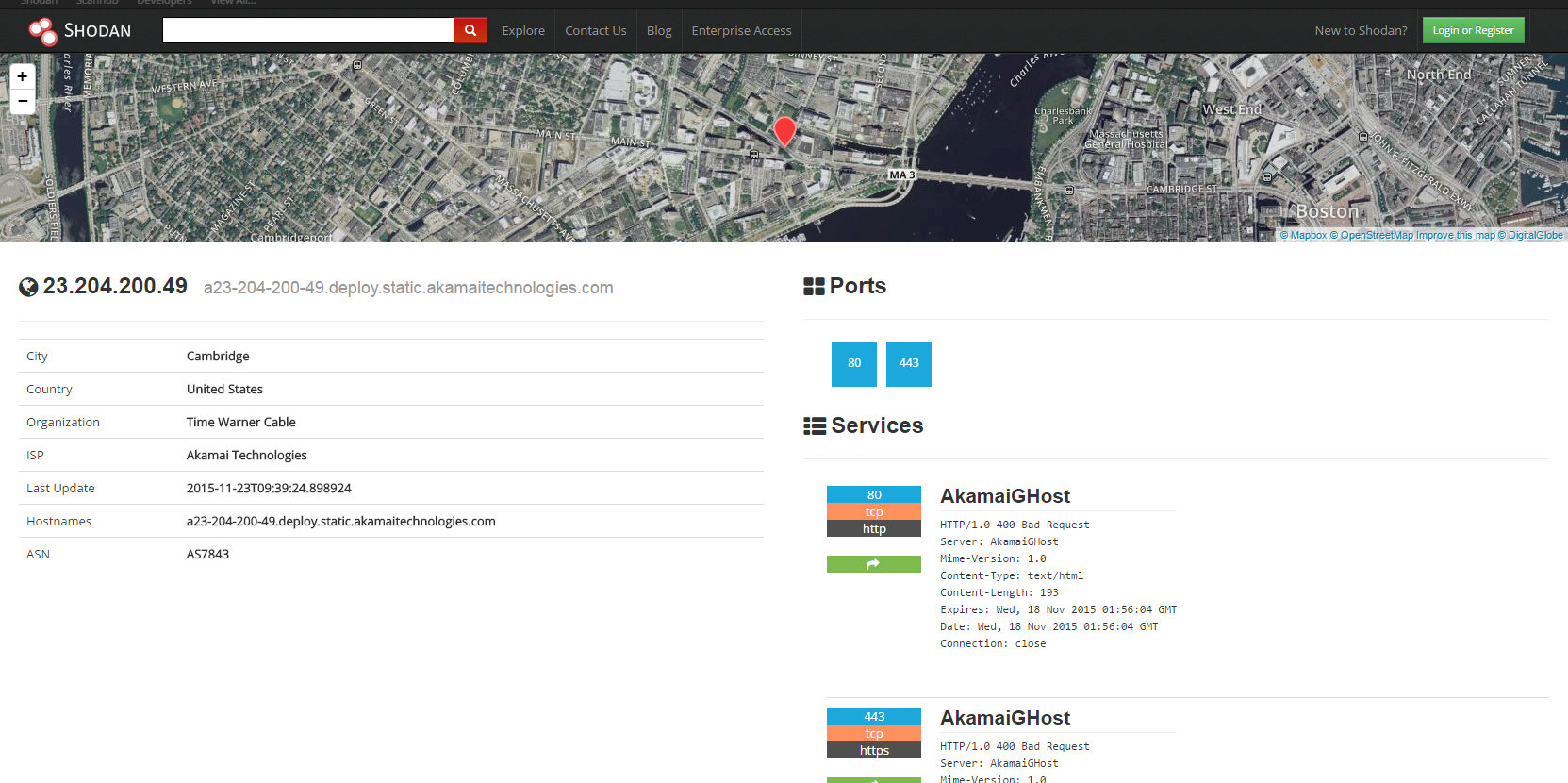The width and height of the screenshot is (1568, 783).
Task: Click the Expires header line in port 80 banner
Action: coord(1058,609)
